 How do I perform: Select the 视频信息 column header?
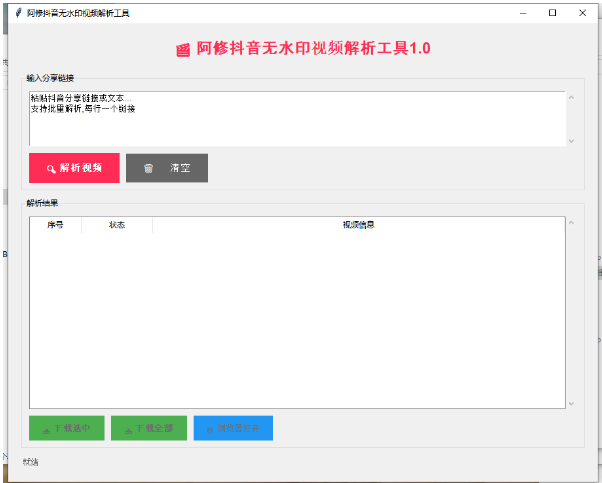coord(359,225)
